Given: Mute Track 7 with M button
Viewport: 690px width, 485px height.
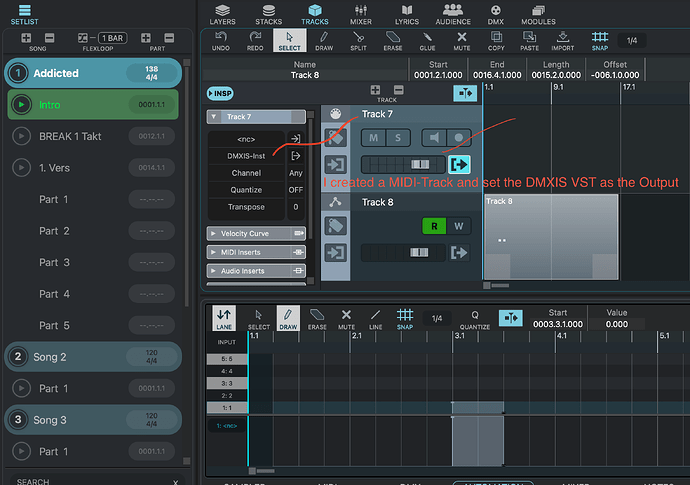Looking at the screenshot, I should [x=373, y=138].
